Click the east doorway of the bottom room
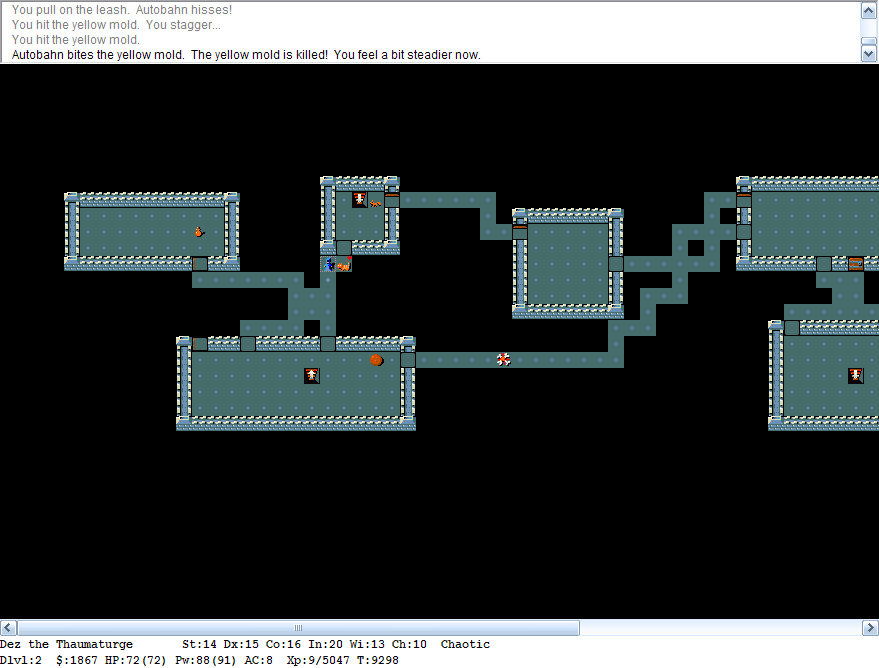Screen dimensions: 879x668 408,360
